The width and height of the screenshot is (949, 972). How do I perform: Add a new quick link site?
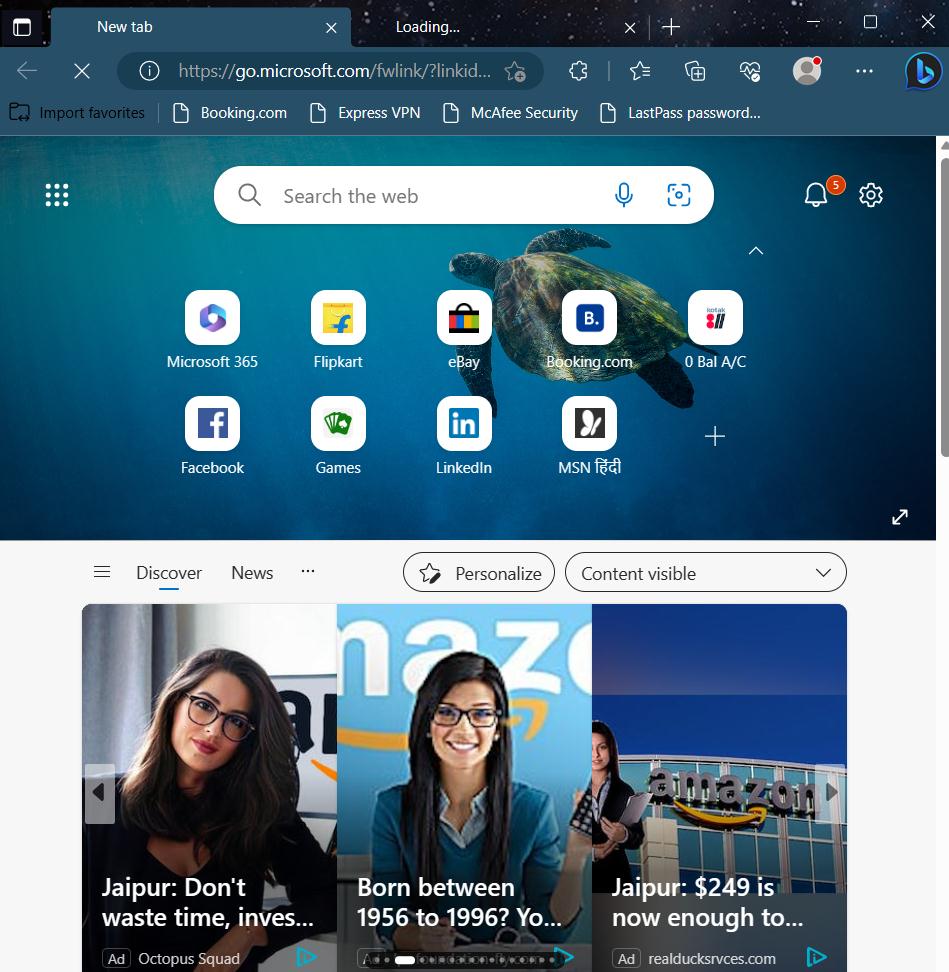tap(715, 436)
